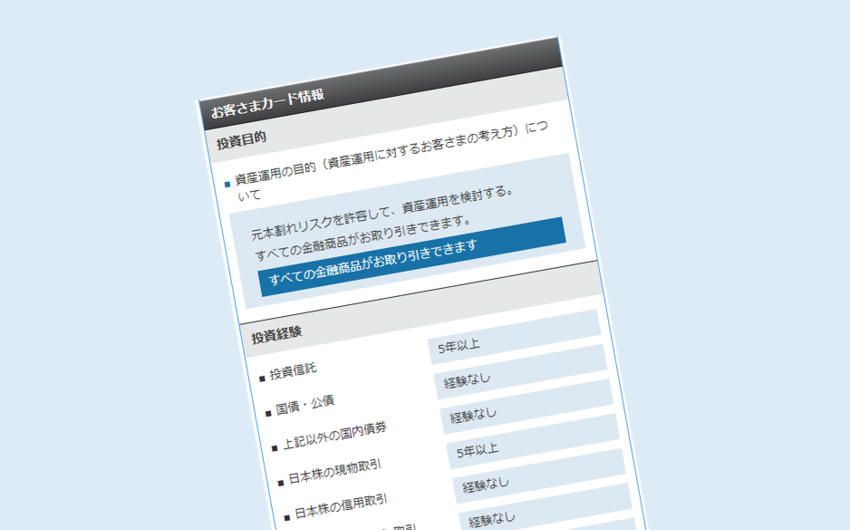Click the 元本割れリスクを許容して answer text

pos(382,214)
